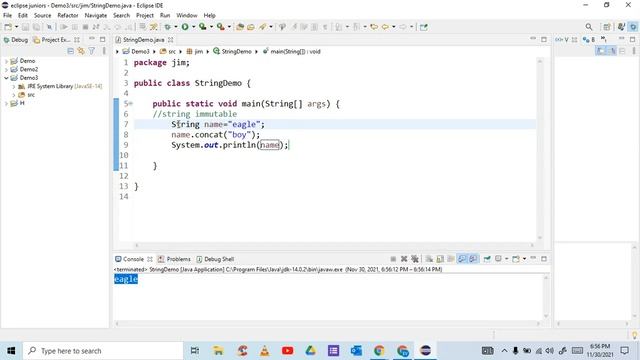Click the Resume debug icon
The height and width of the screenshot is (360, 640).
(x=64, y=27)
